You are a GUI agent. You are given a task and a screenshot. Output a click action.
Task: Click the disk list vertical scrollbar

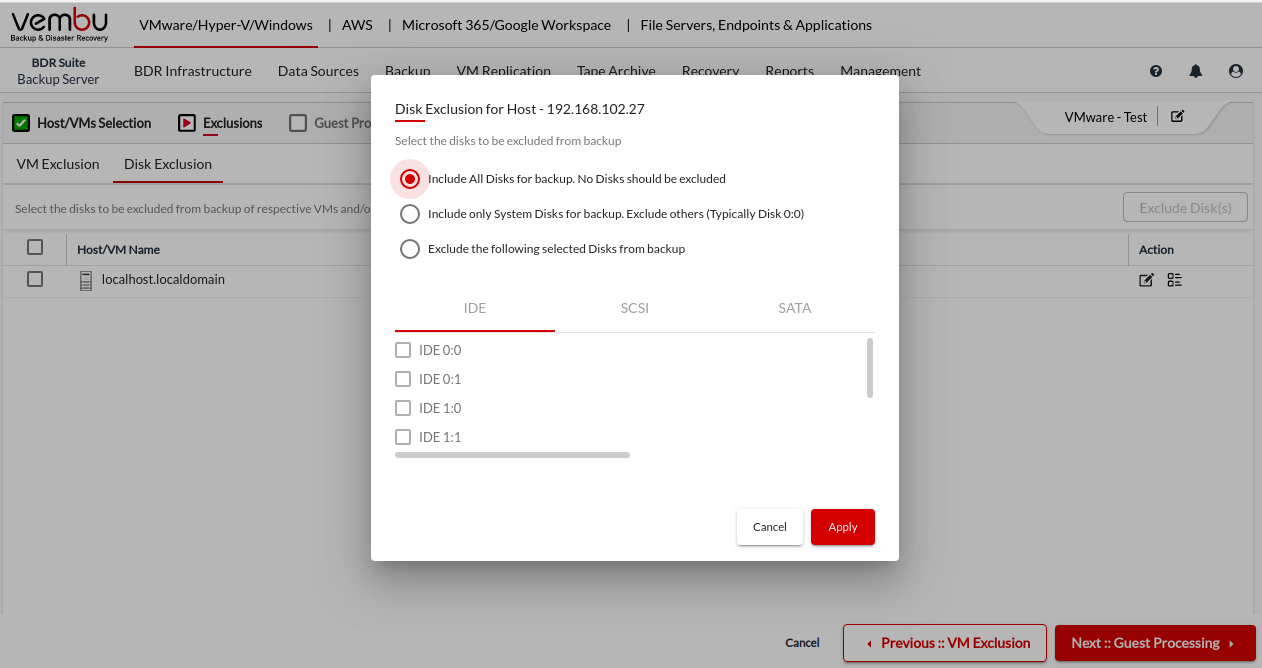(870, 368)
